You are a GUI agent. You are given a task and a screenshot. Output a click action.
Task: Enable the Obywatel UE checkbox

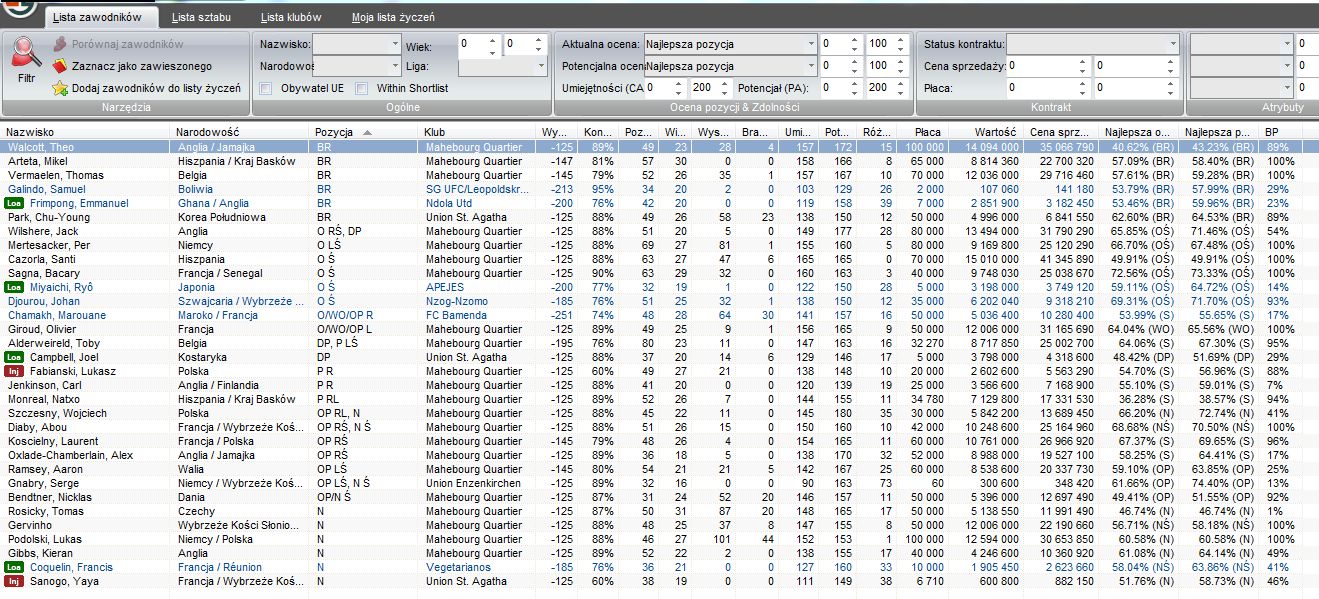(266, 88)
